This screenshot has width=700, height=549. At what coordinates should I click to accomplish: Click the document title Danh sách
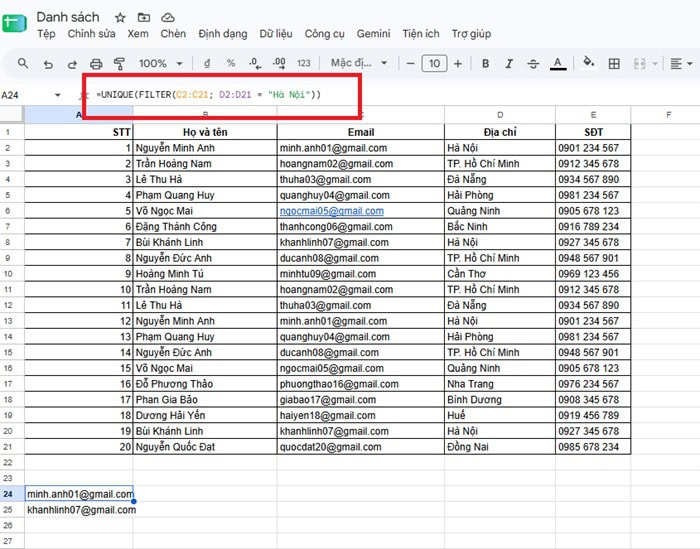click(68, 17)
